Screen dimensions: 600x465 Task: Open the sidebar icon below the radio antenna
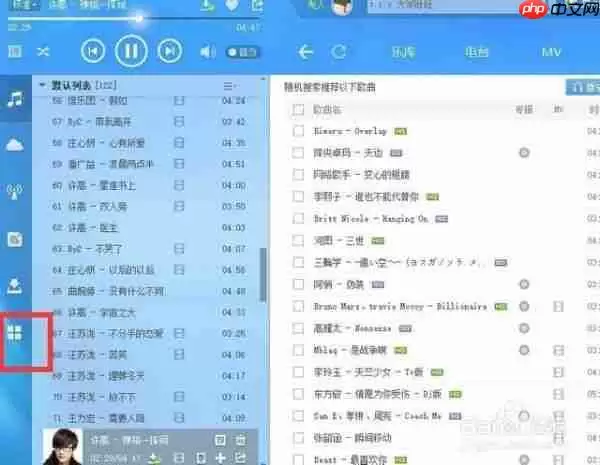[15, 240]
